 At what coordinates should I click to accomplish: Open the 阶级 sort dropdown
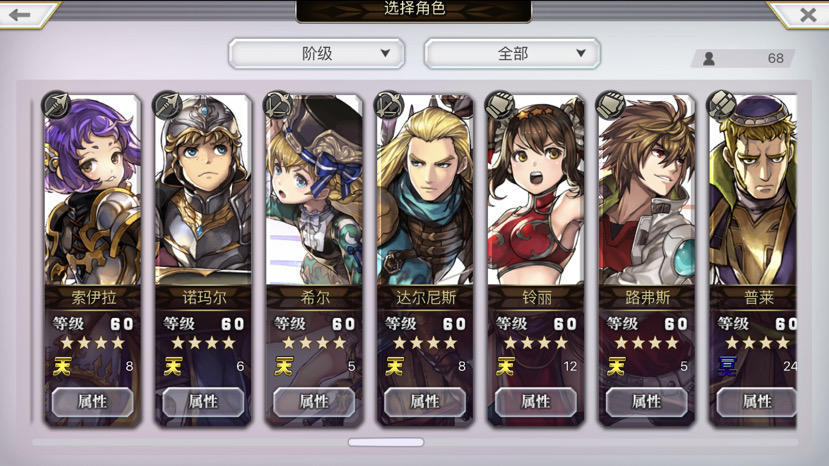point(317,53)
